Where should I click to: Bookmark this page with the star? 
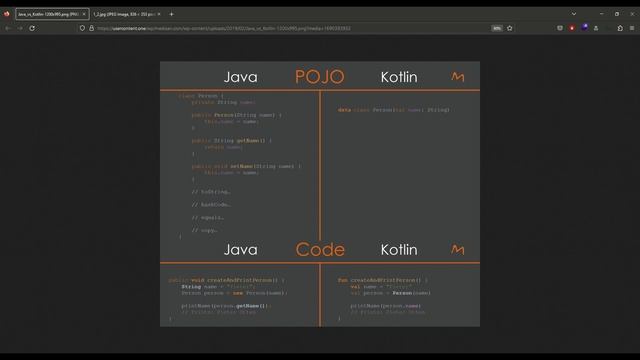click(509, 28)
